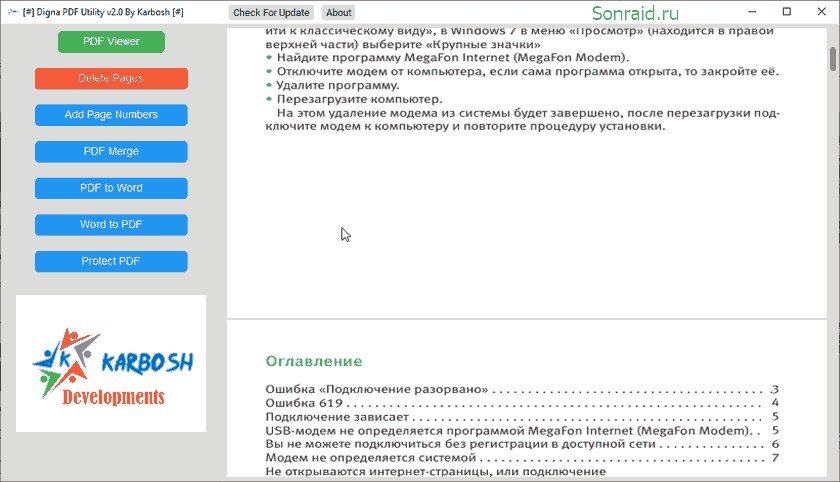This screenshot has height=482, width=840.
Task: Click bullet line Найдите программу MegaFon Internet
Action: point(447,58)
